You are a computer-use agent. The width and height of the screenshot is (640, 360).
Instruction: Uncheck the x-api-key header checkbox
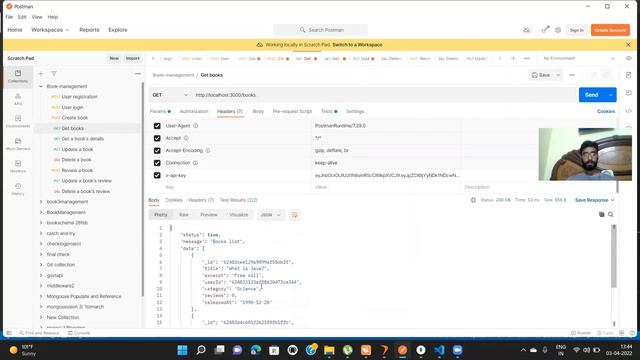[x=157, y=175]
